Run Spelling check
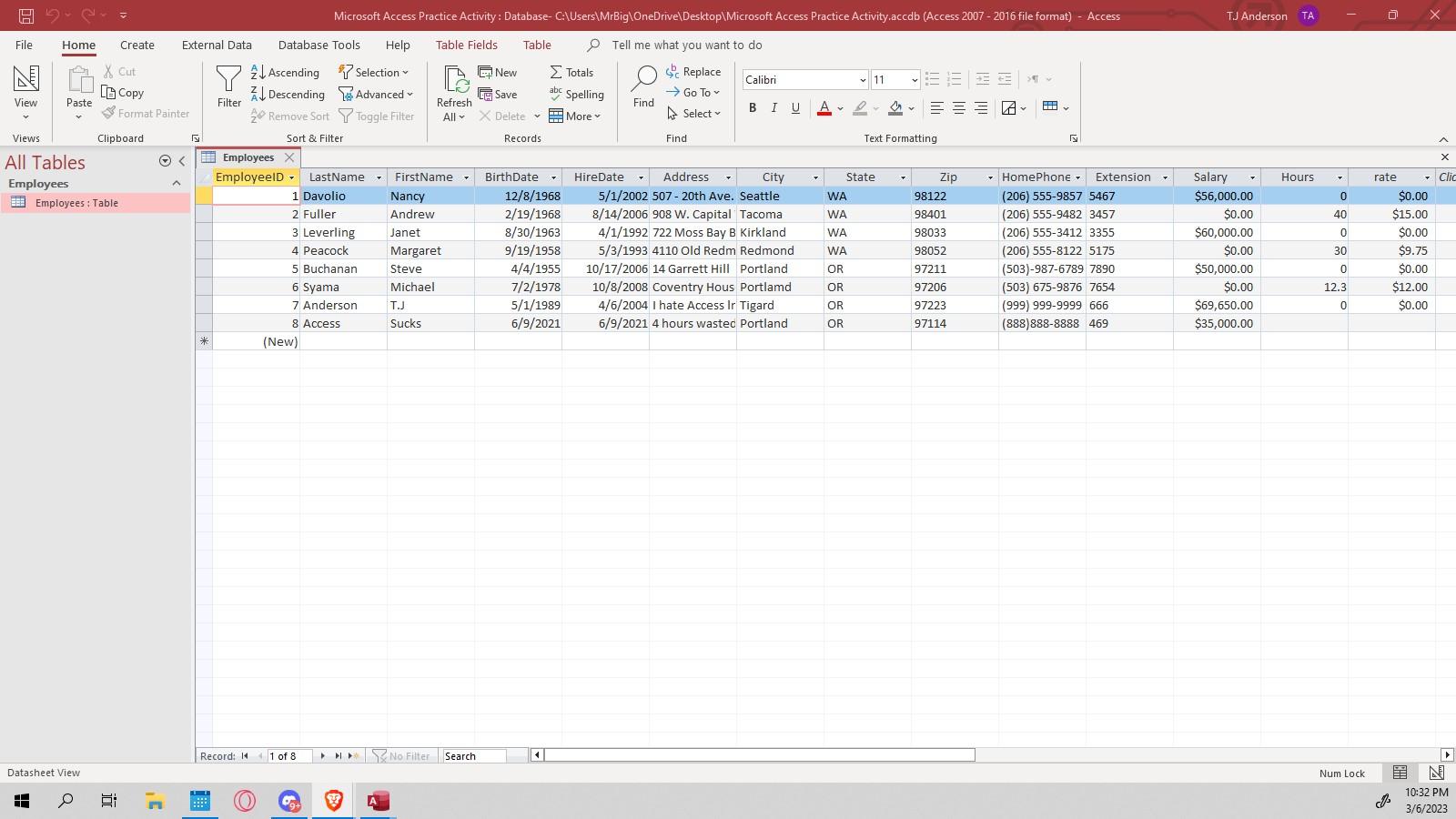Image resolution: width=1456 pixels, height=819 pixels. click(x=576, y=94)
